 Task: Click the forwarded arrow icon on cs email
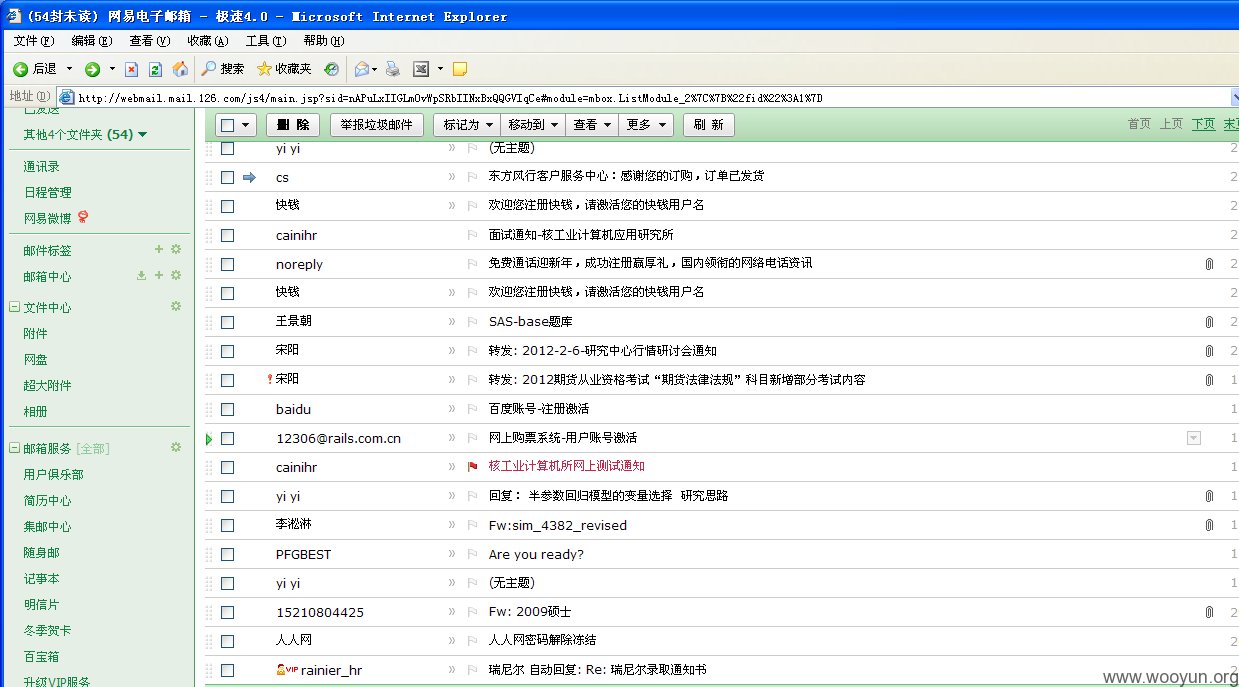coord(249,177)
